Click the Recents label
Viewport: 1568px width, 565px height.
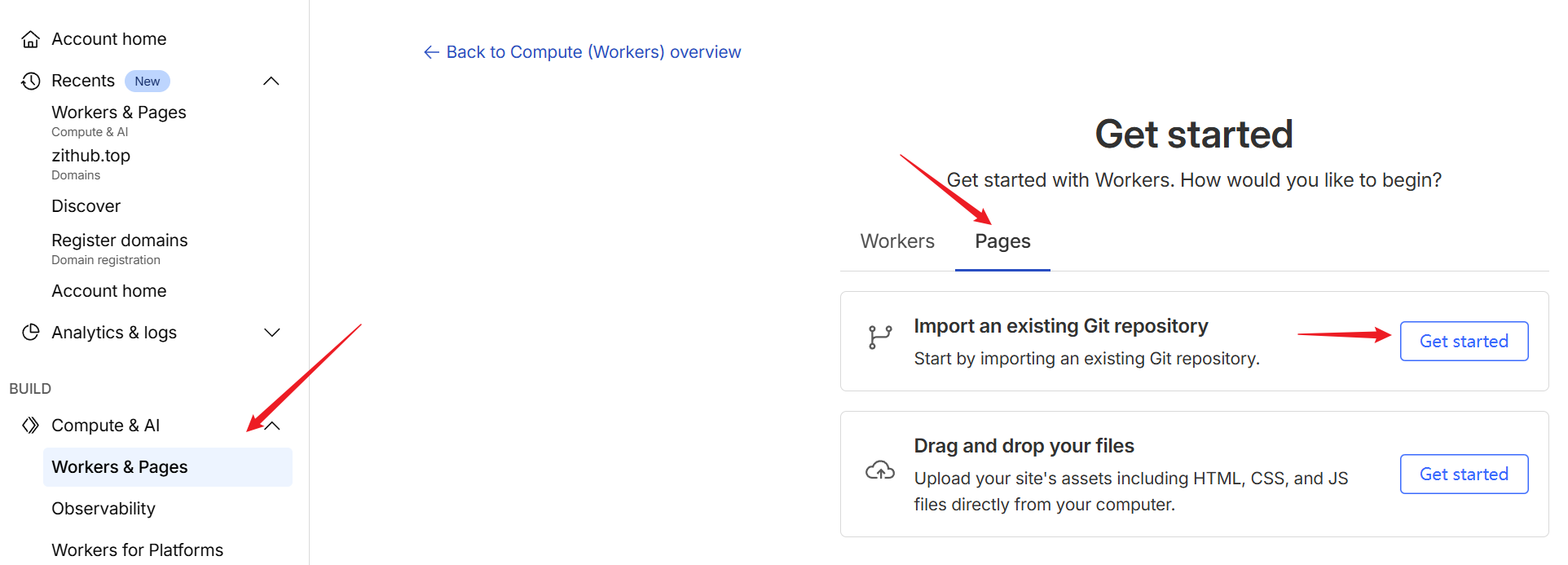[82, 81]
